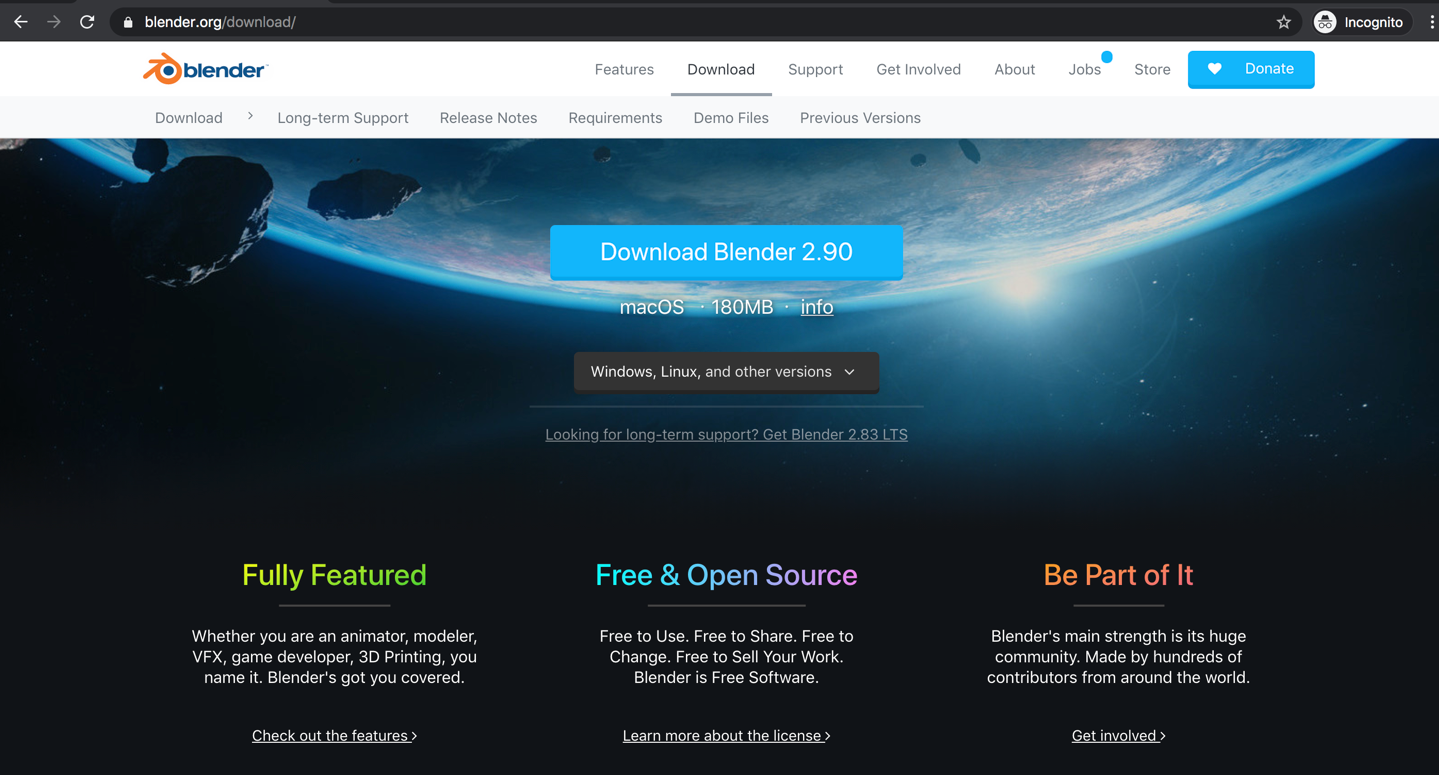Click the Download Blender 2.90 button
The width and height of the screenshot is (1439, 775).
pyautogui.click(x=726, y=252)
